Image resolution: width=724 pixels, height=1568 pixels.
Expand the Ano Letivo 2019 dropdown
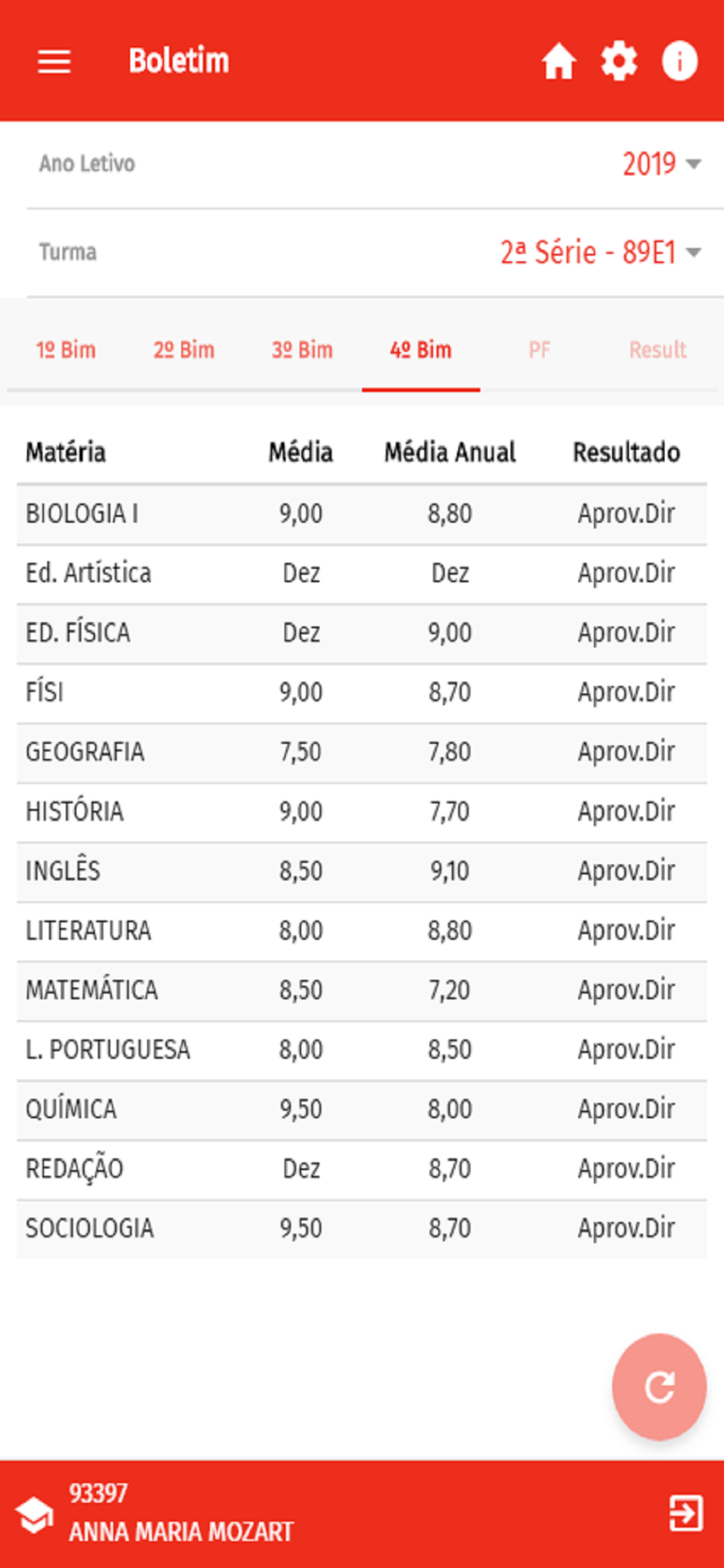tap(661, 164)
